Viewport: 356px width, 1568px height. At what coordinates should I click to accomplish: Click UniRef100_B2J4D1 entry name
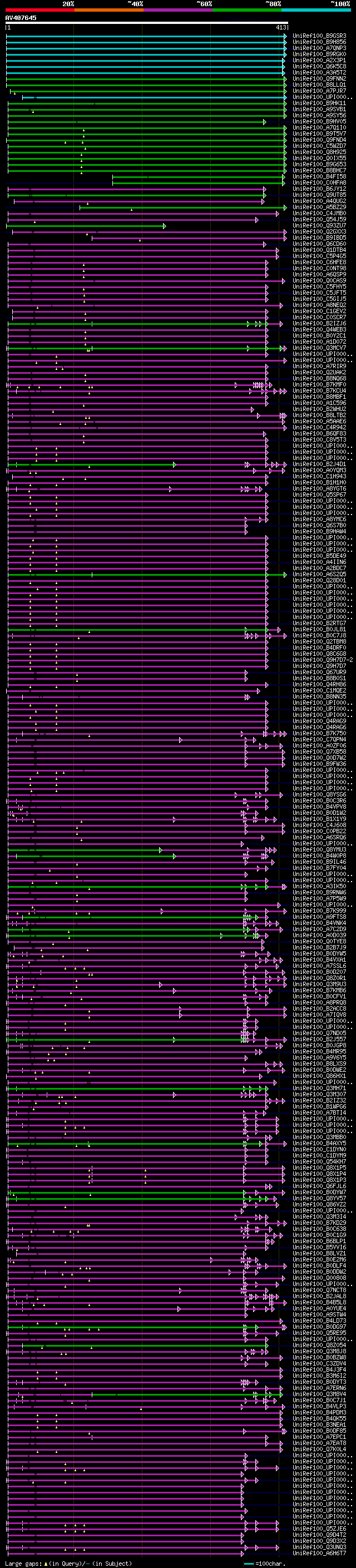319,464
